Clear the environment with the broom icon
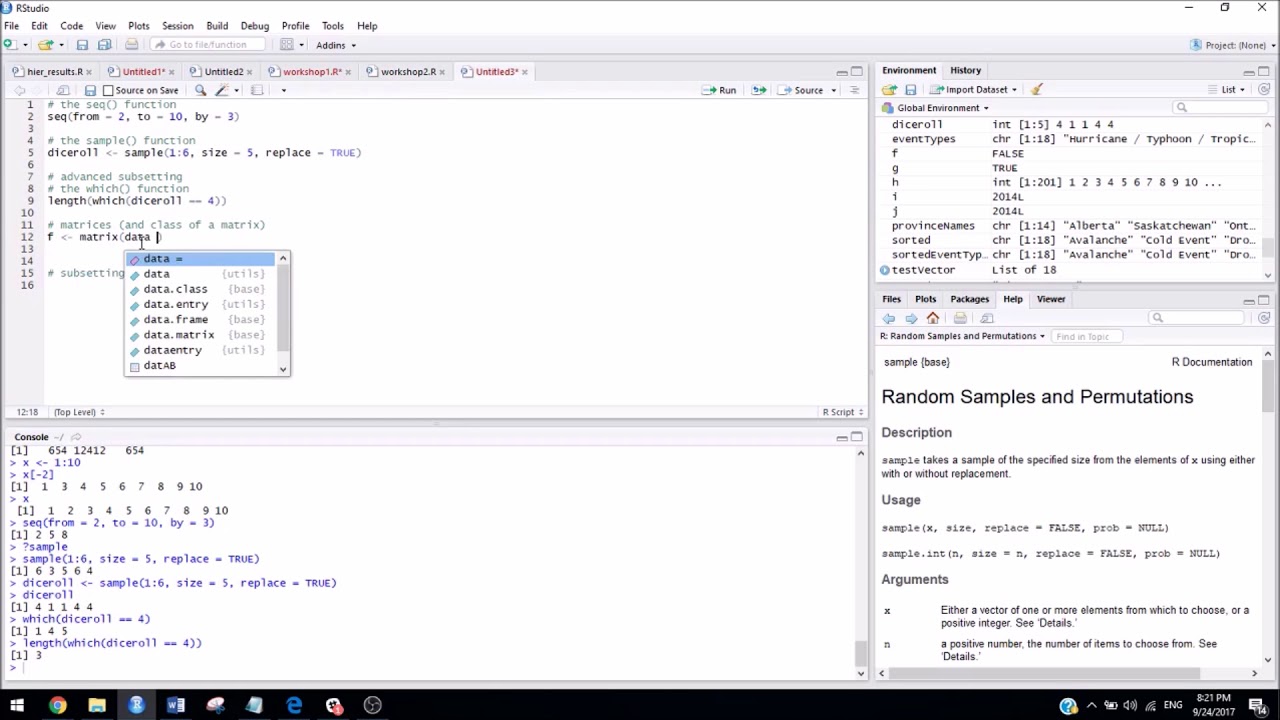The image size is (1280, 720). click(x=1037, y=90)
